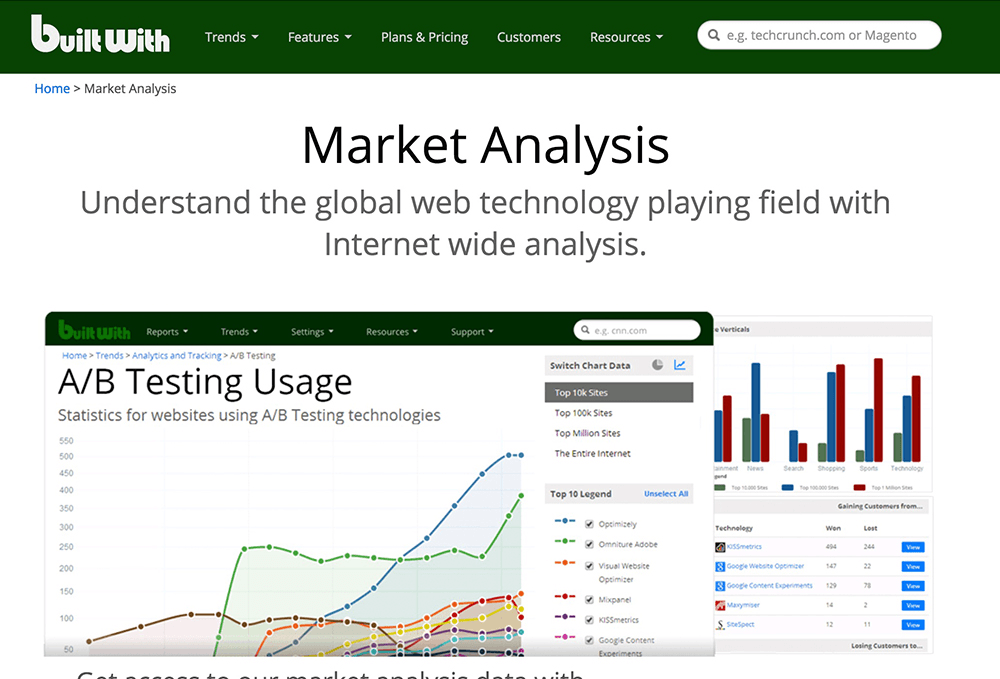Click the A/B Testing Usage chart title
Screen dimensions: 1000x679
tap(205, 383)
